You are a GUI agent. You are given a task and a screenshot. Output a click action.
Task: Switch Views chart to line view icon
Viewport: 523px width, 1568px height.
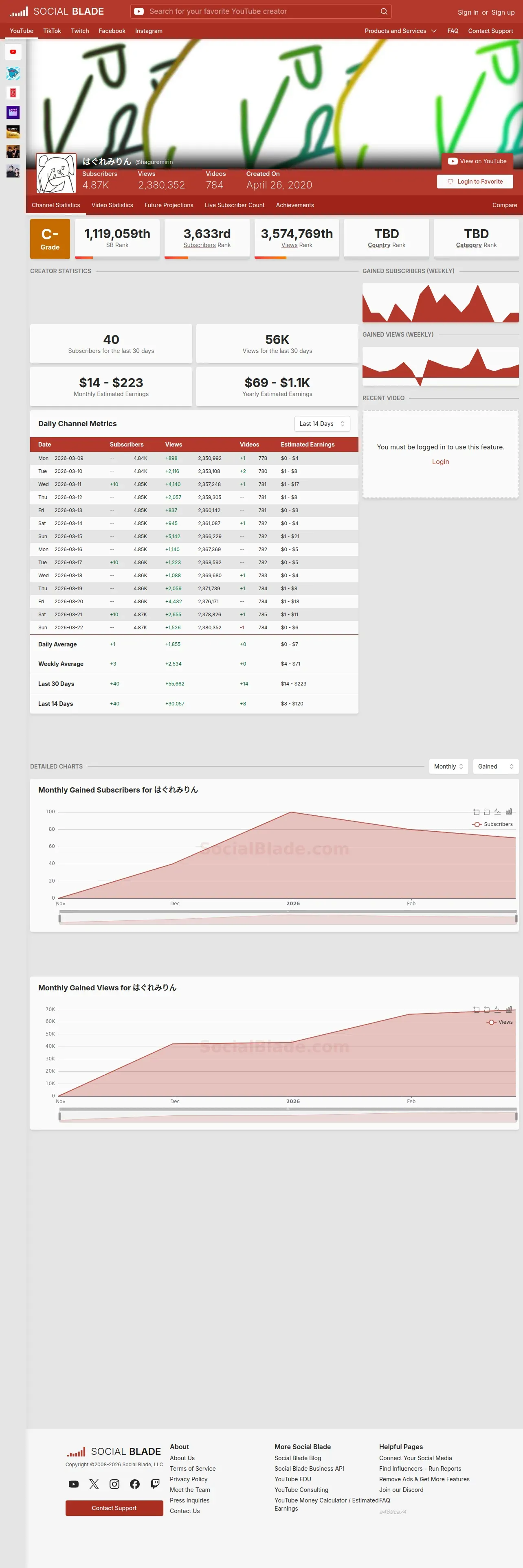click(497, 1010)
